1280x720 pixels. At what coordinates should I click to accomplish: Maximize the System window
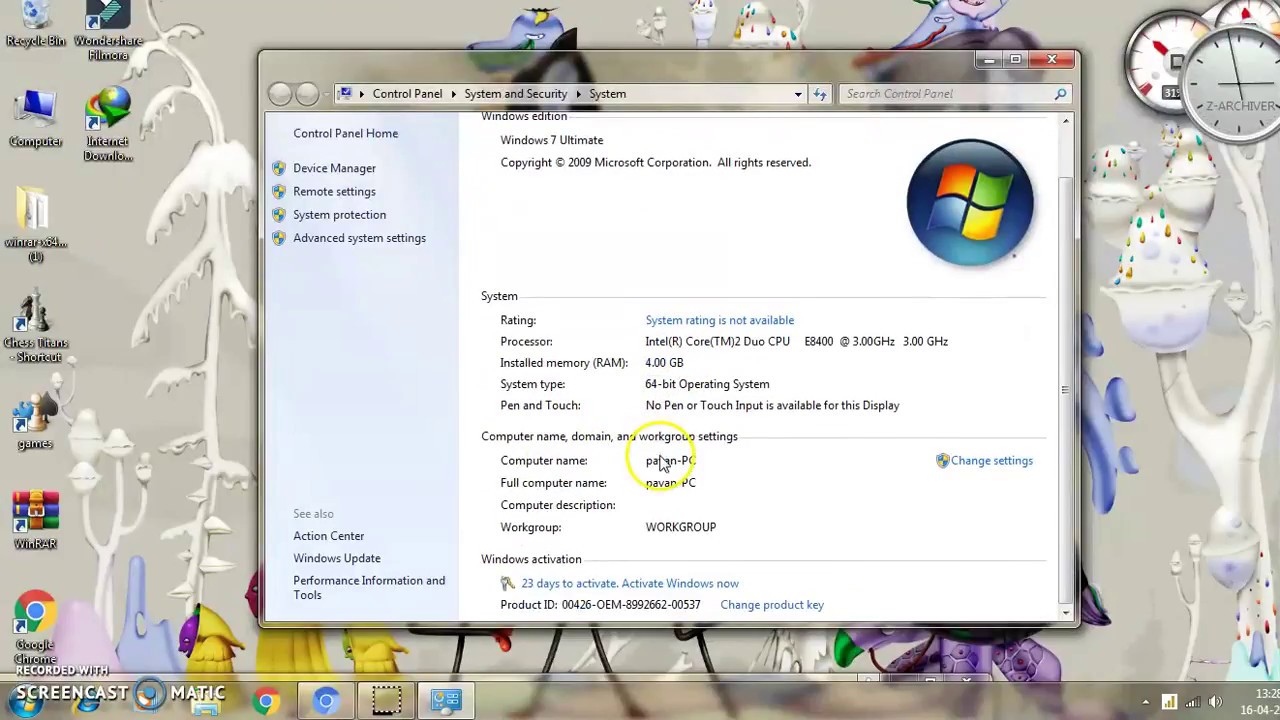(1015, 60)
